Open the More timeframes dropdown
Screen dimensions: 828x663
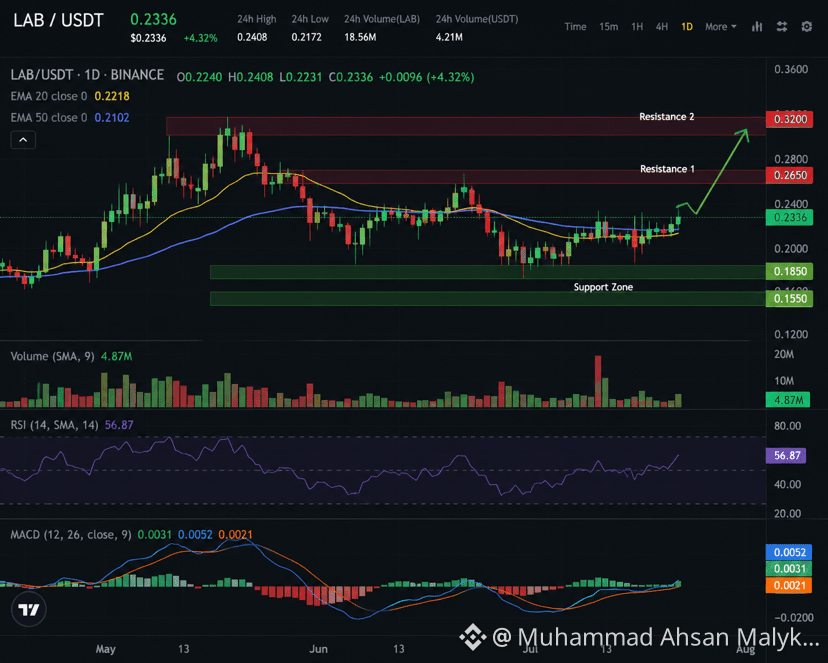(720, 26)
